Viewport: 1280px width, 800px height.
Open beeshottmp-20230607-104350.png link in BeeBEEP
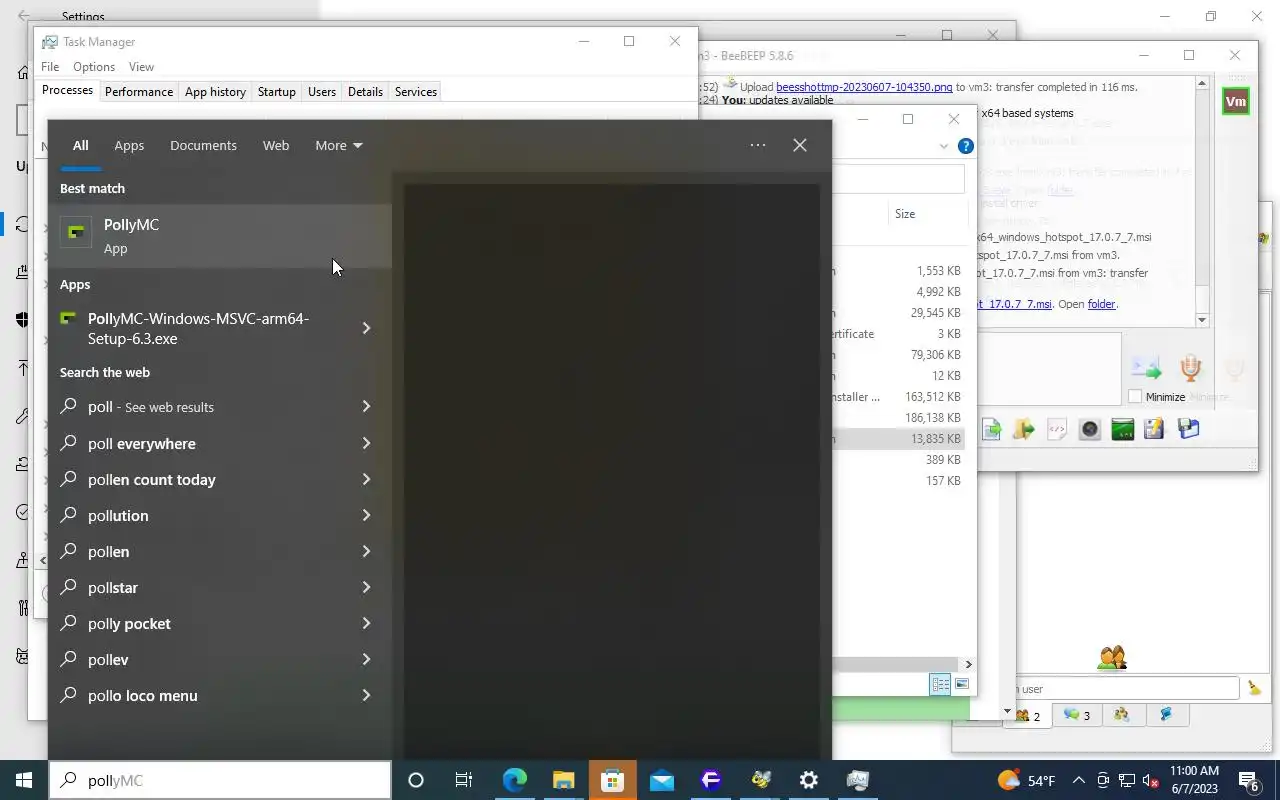click(864, 87)
